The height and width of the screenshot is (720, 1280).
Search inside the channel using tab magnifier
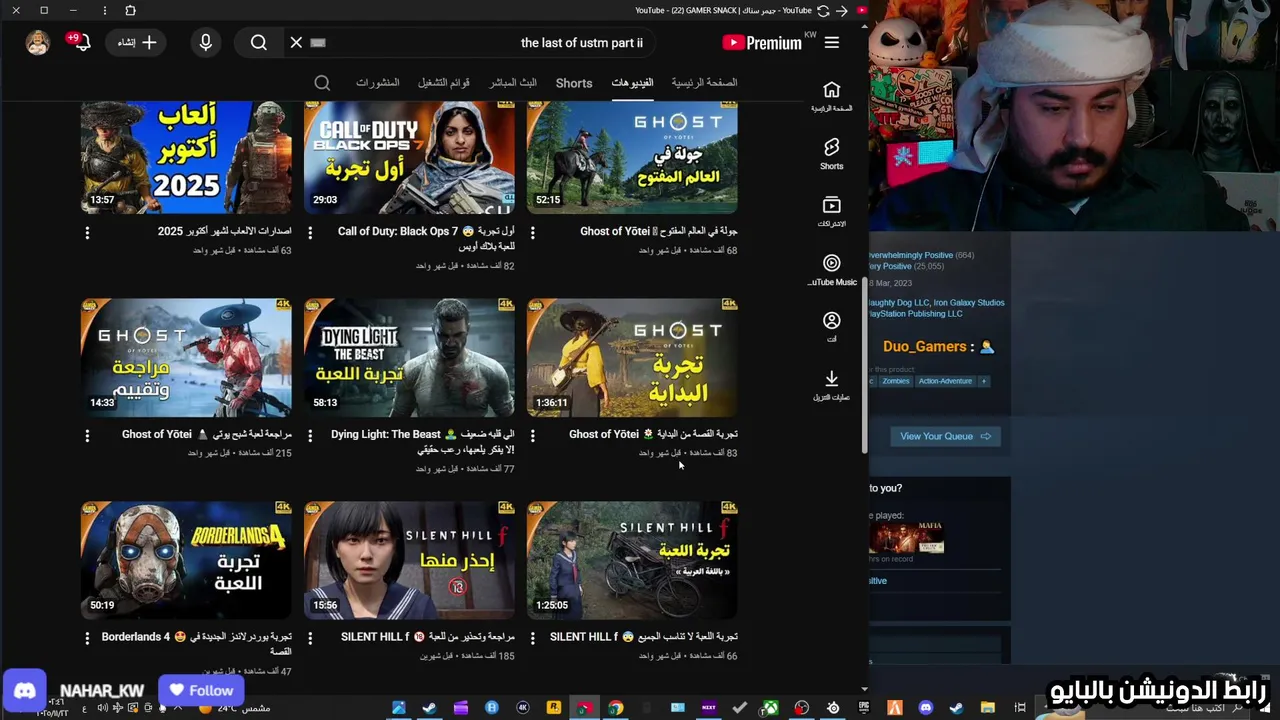coord(322,83)
